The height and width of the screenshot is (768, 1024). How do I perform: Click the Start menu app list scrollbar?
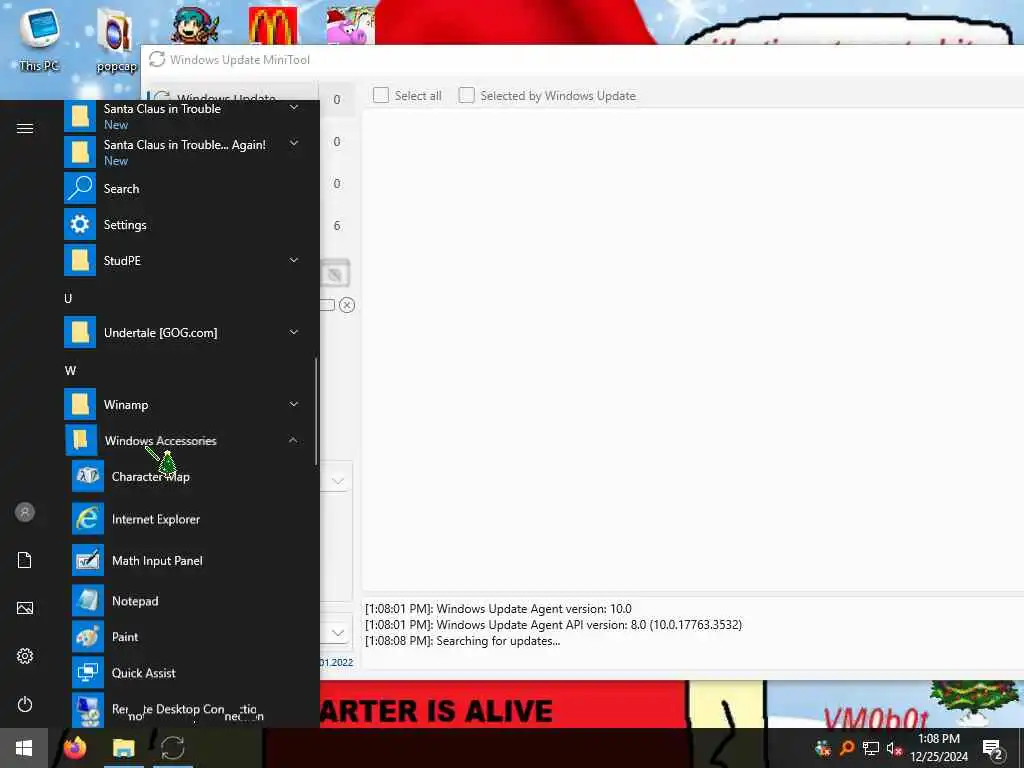click(316, 411)
